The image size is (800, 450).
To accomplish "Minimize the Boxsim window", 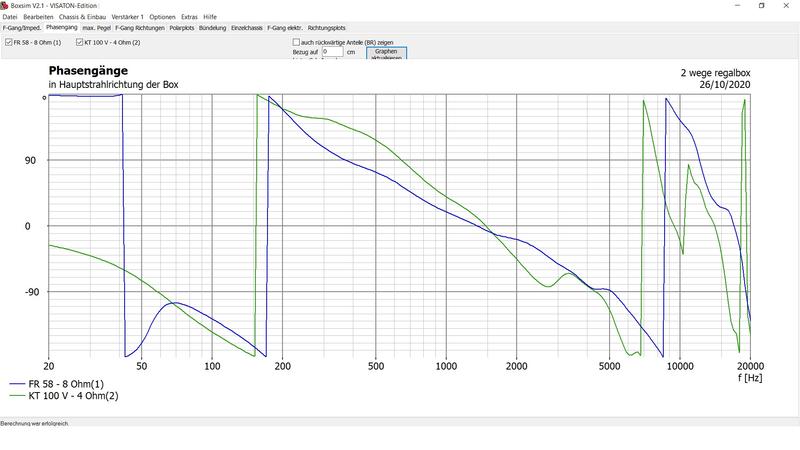I will (737, 6).
